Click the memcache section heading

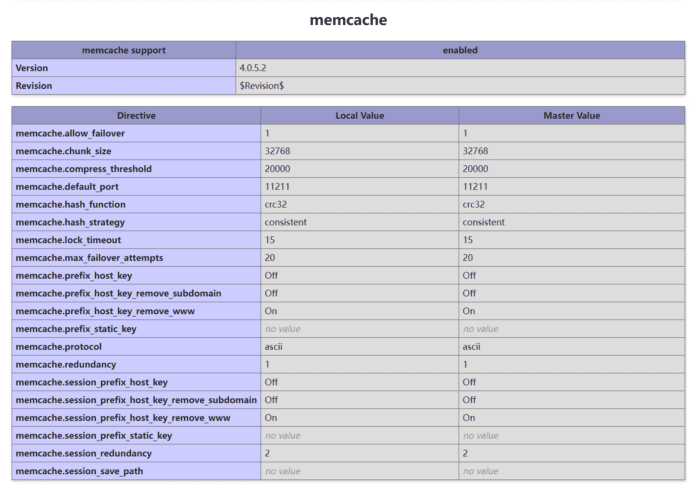tap(348, 20)
